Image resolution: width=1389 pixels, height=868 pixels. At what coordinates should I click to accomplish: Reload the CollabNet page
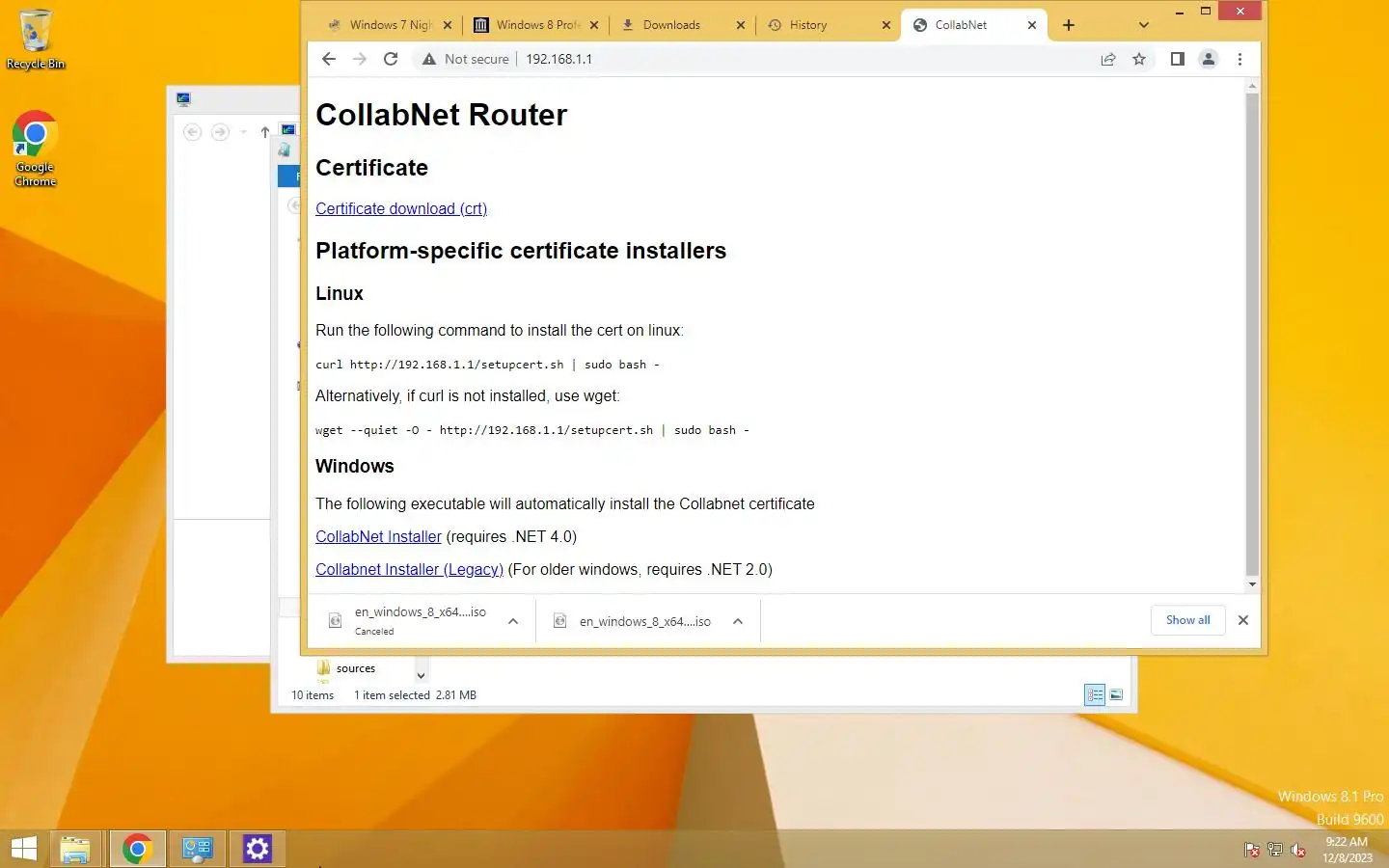click(391, 59)
